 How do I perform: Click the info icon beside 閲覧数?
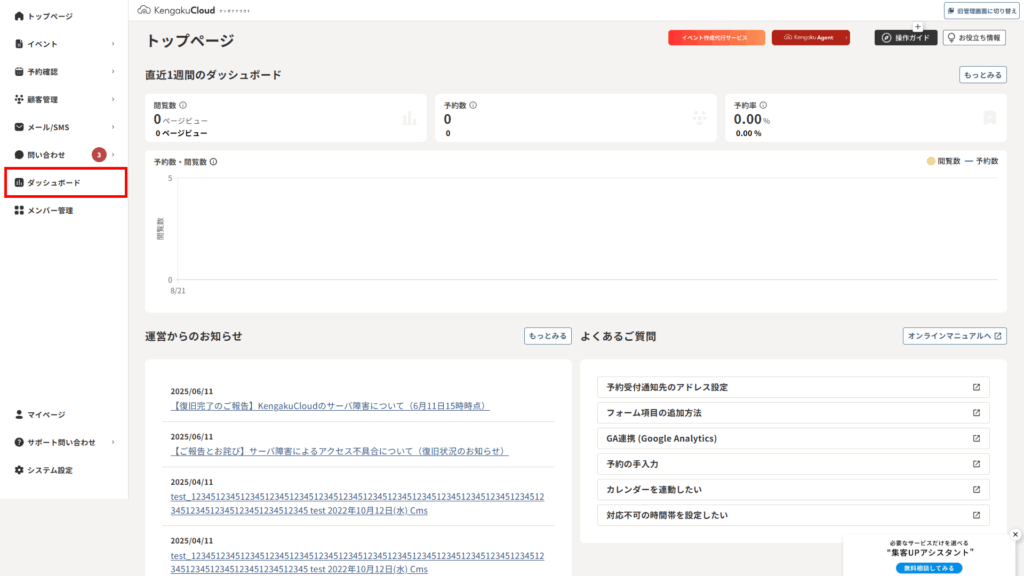click(x=183, y=105)
